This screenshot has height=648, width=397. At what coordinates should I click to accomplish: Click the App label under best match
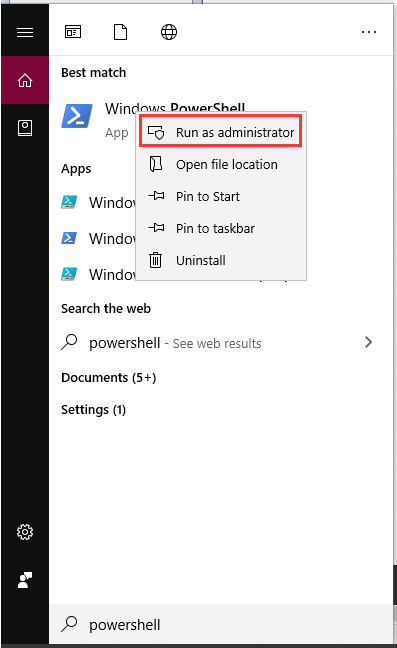click(x=116, y=133)
